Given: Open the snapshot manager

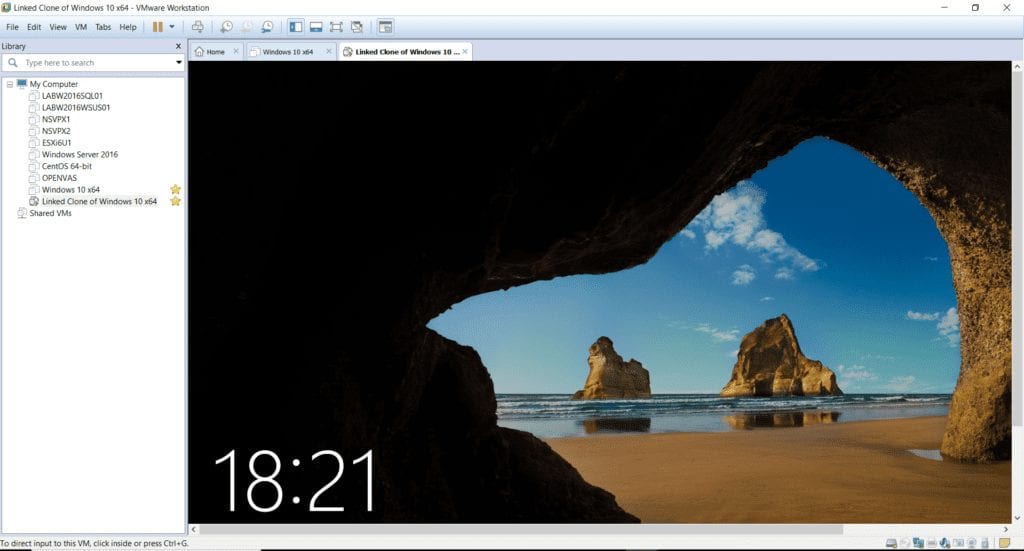Looking at the screenshot, I should pyautogui.click(x=267, y=27).
